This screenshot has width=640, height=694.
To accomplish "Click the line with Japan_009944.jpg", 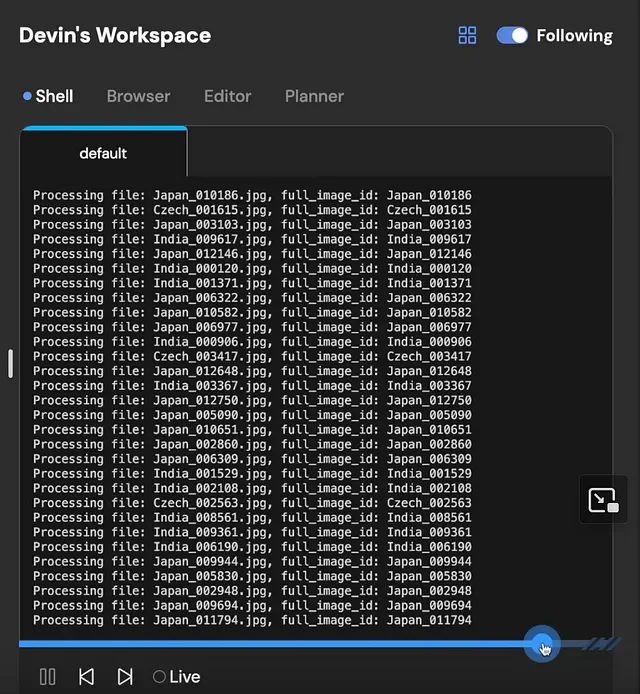I will tap(252, 561).
